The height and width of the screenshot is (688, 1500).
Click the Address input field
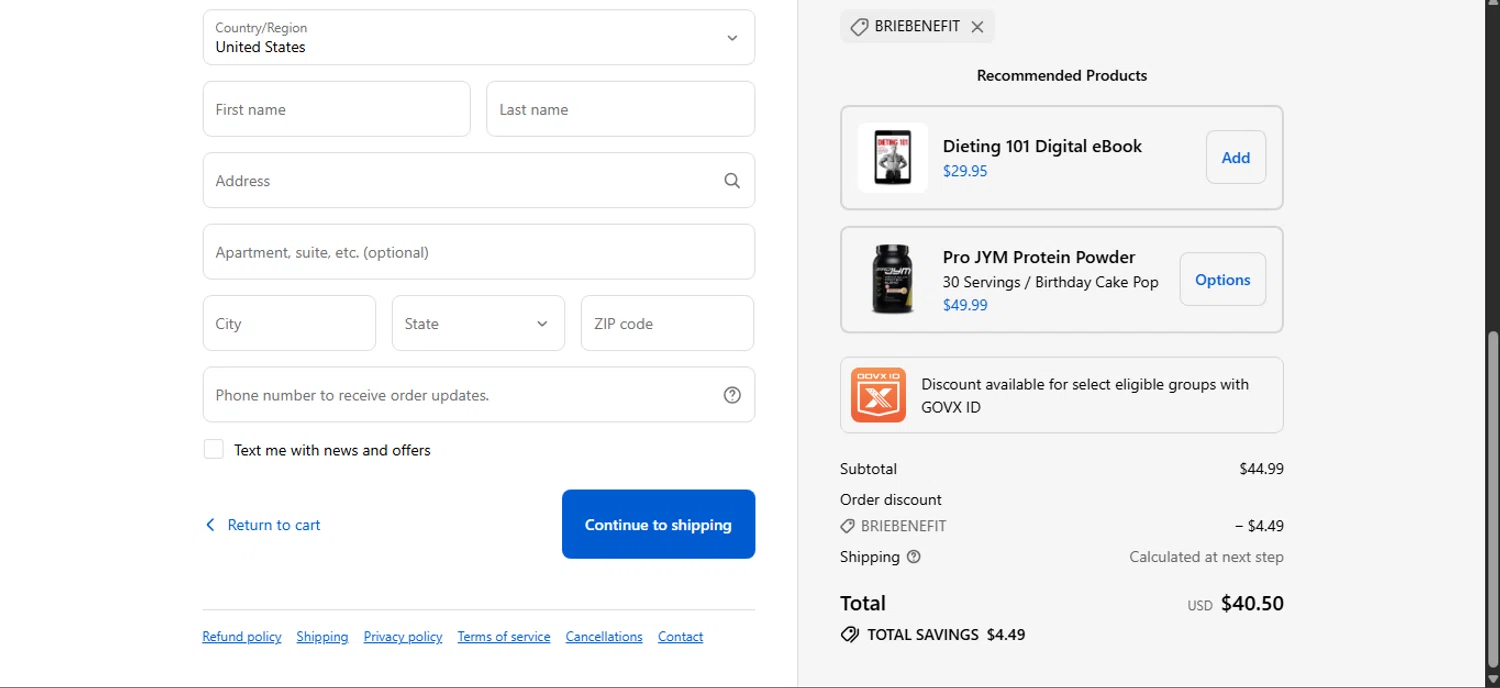point(479,180)
